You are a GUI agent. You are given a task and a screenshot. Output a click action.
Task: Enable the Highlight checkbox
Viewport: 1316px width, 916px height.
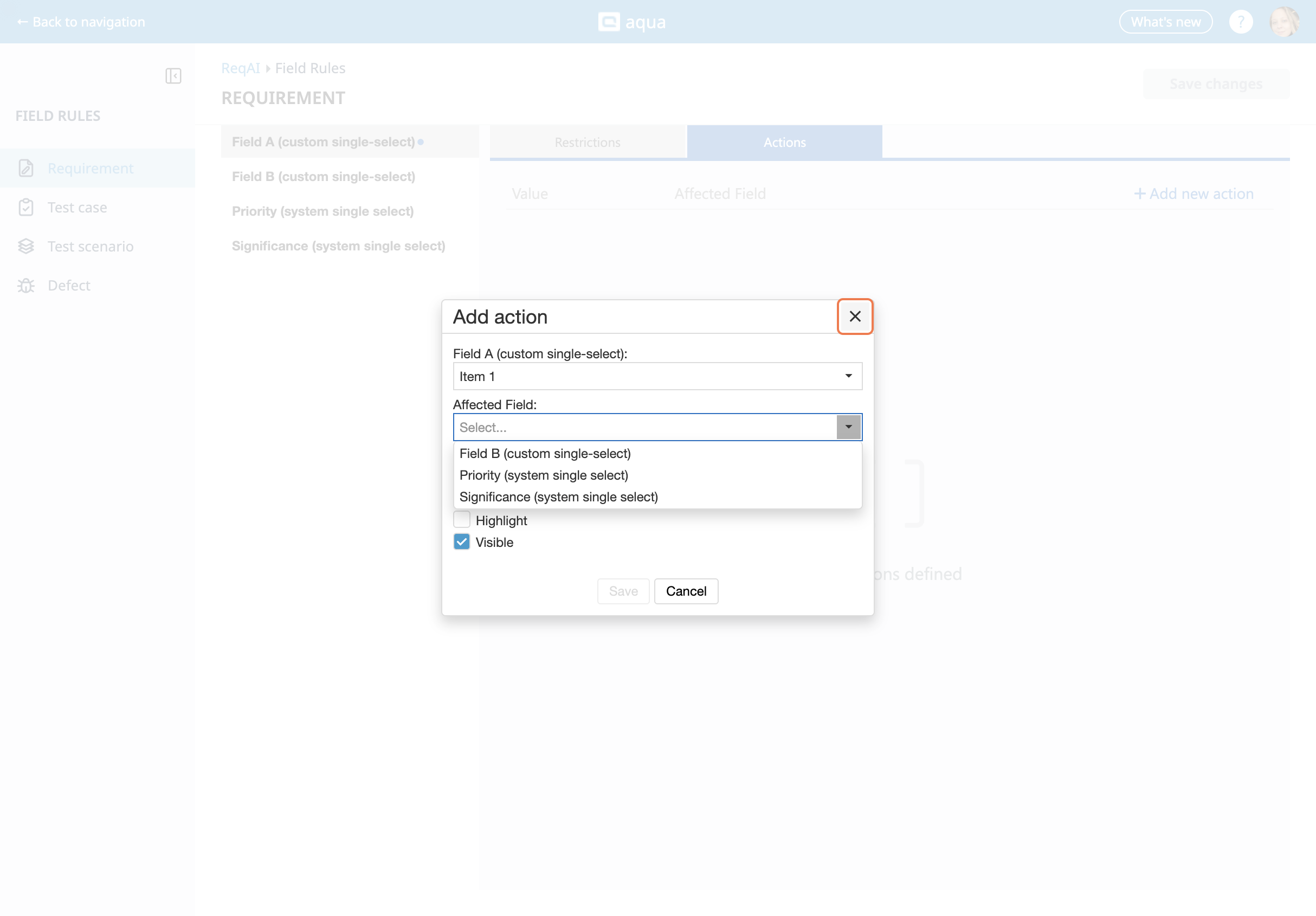[461, 519]
